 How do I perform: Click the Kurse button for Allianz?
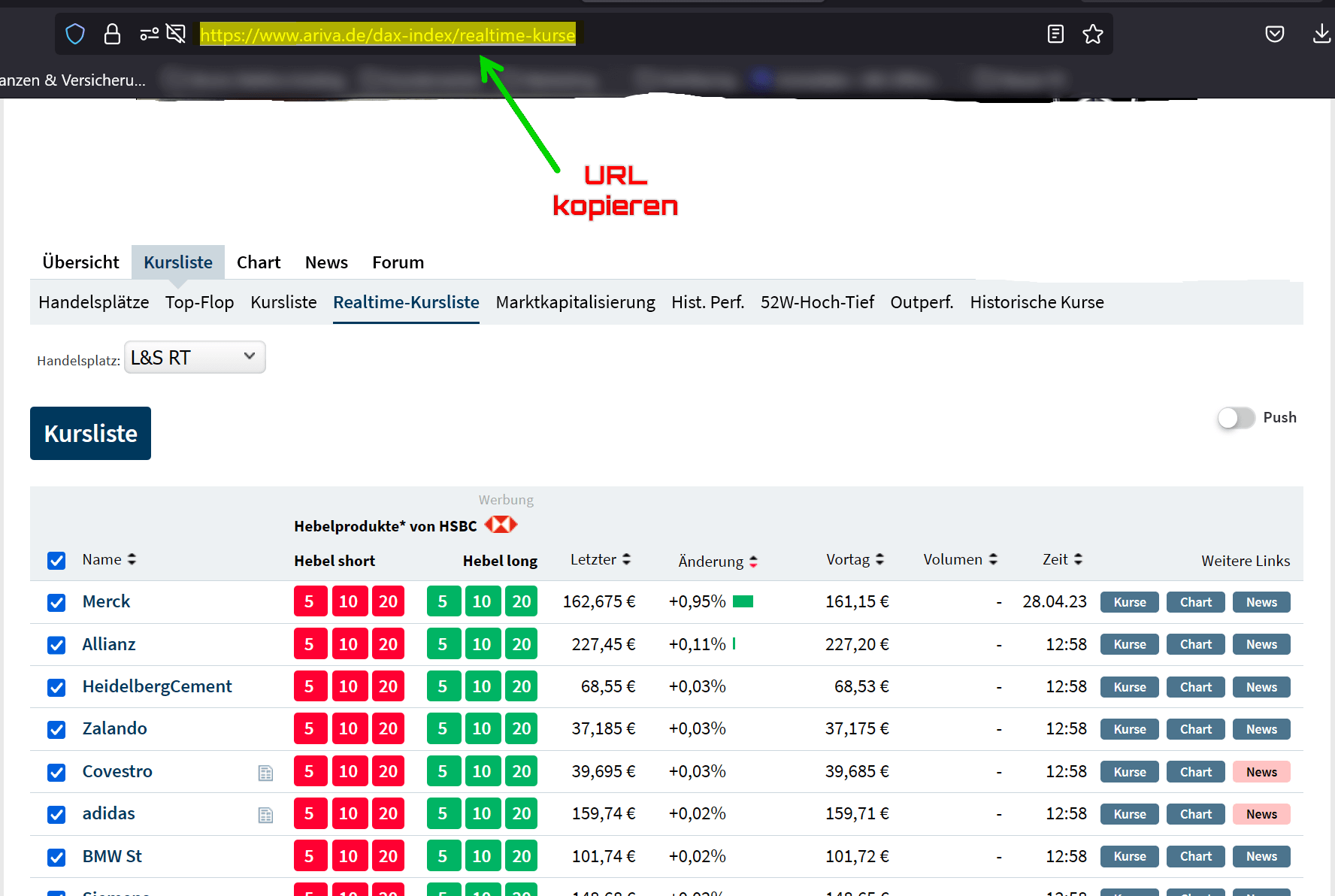1130,644
